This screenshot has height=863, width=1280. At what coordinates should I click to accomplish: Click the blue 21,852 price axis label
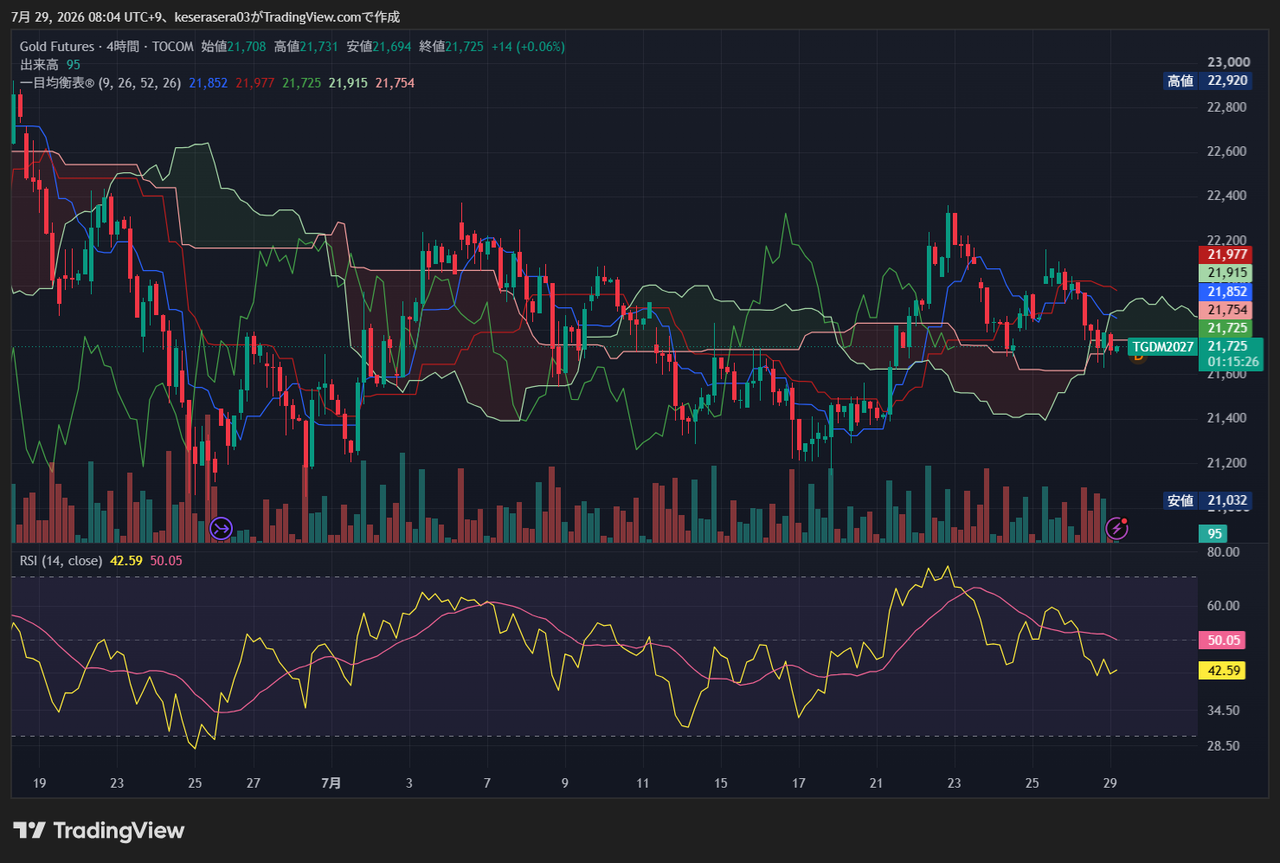1227,292
